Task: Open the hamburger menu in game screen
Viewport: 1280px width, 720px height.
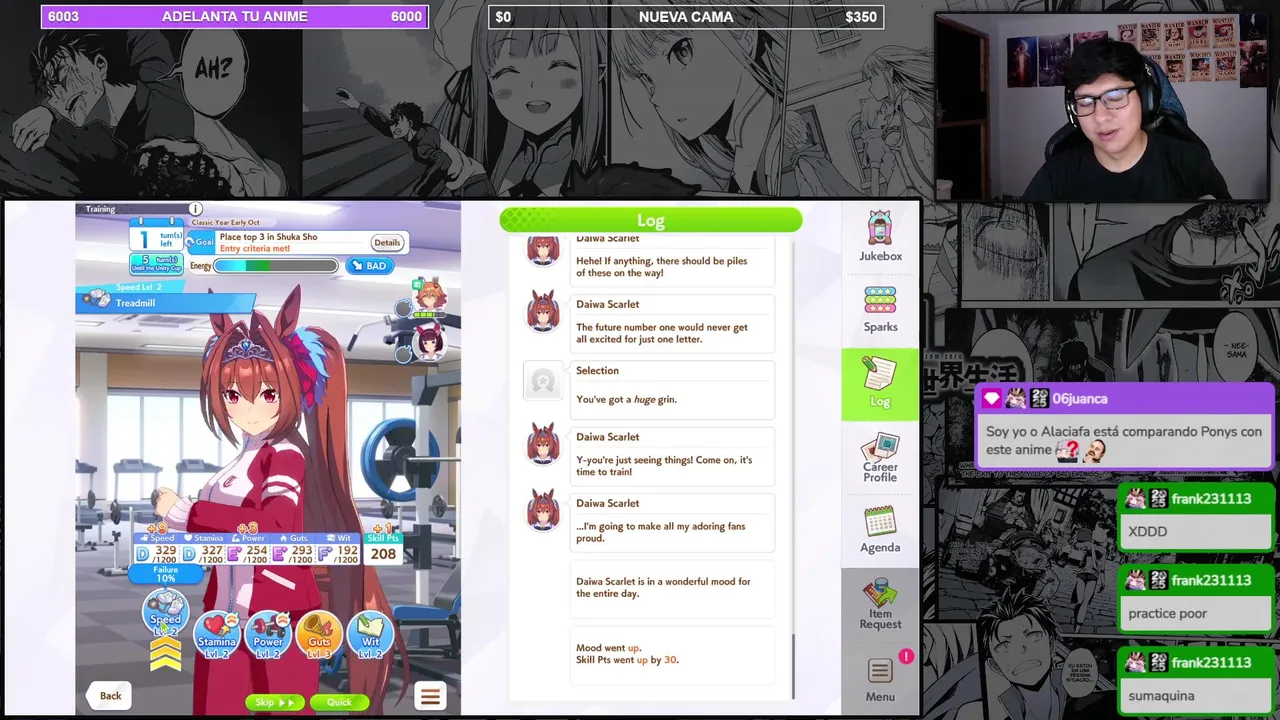Action: tap(430, 696)
